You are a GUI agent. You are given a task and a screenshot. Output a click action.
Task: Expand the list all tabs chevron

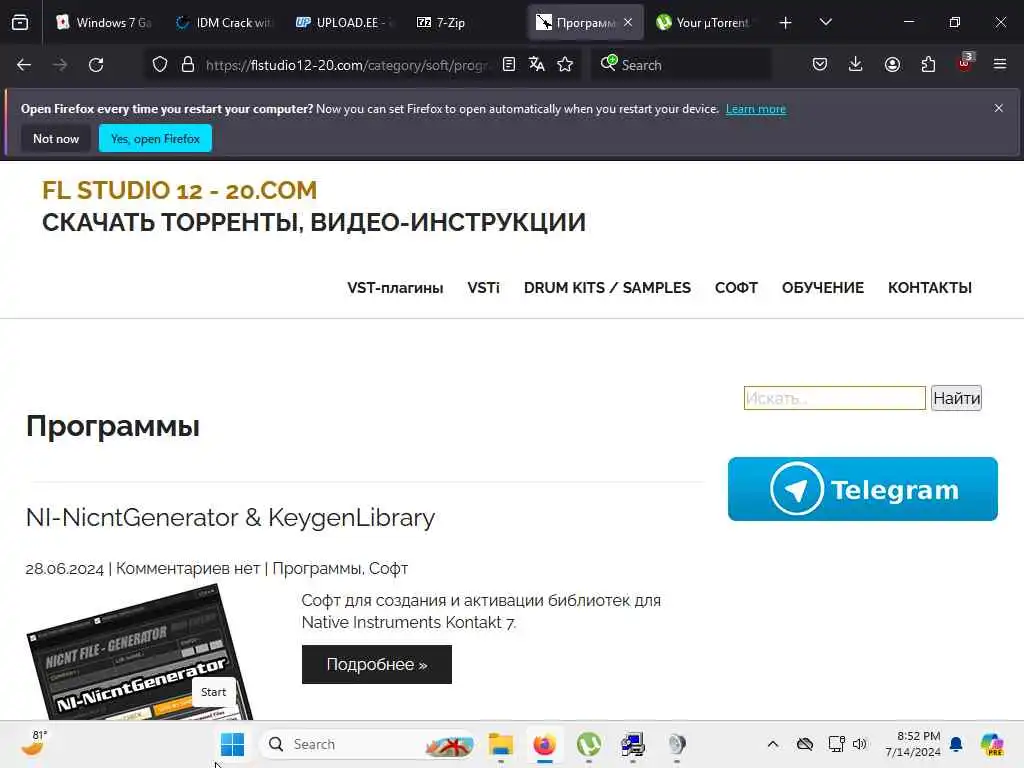point(825,23)
